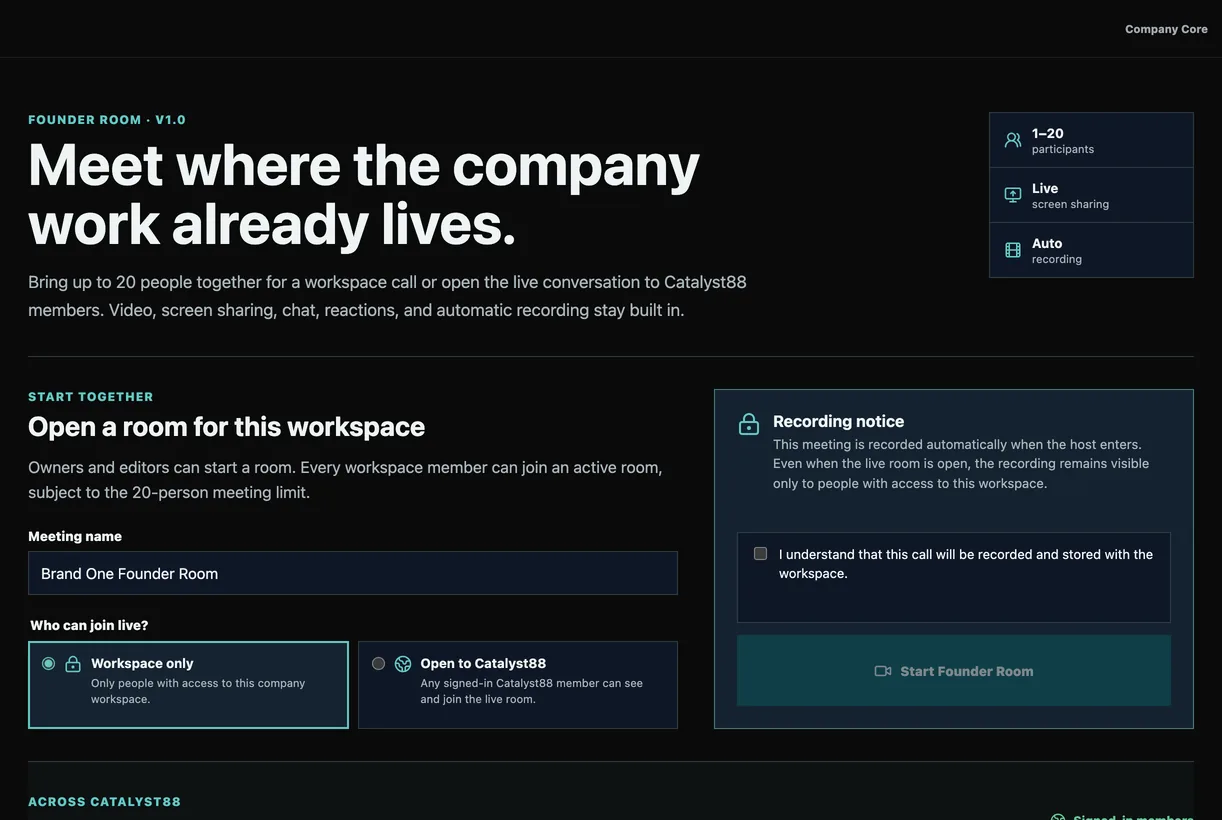1222x820 pixels.
Task: Click the '1–20' participants text
Action: coord(1048,133)
